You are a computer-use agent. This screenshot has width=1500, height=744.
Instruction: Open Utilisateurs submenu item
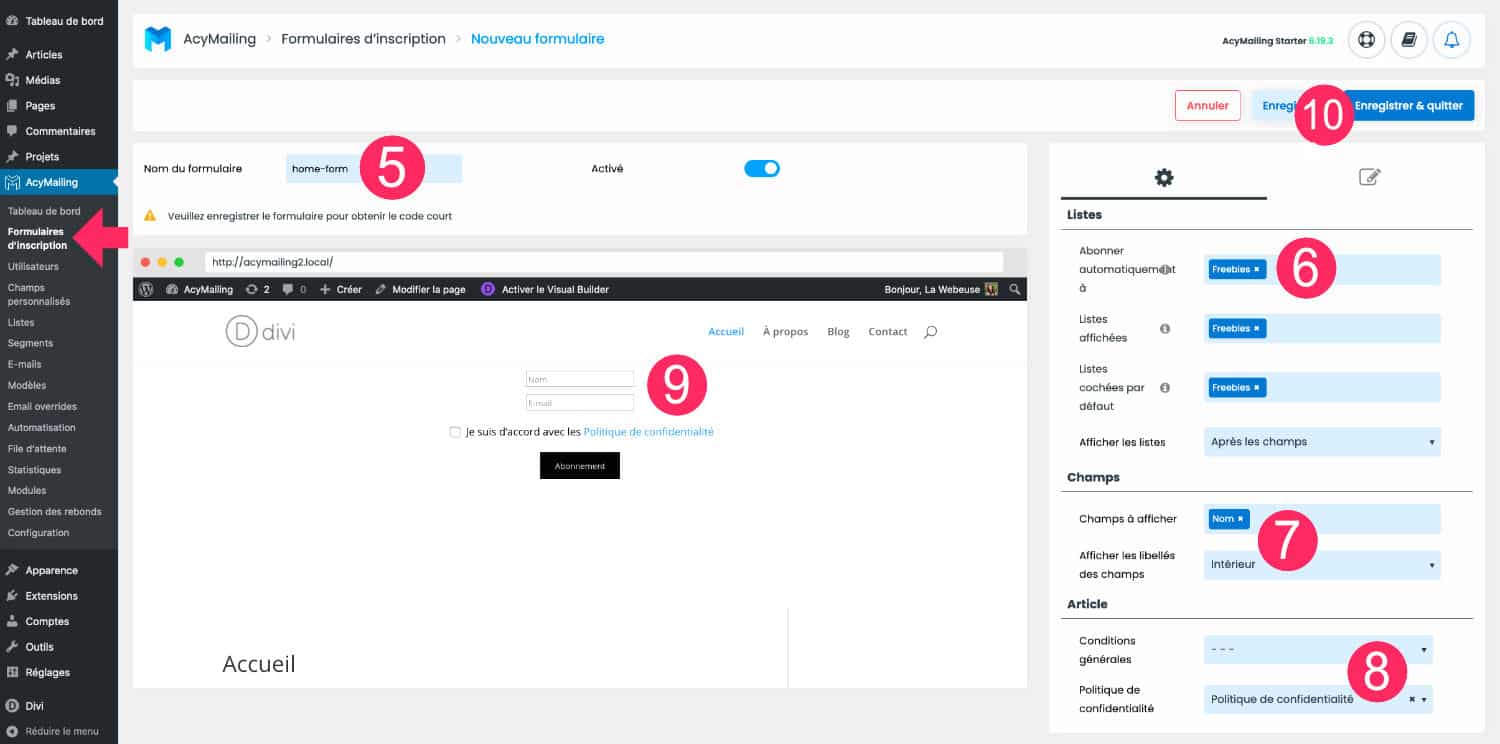33,267
